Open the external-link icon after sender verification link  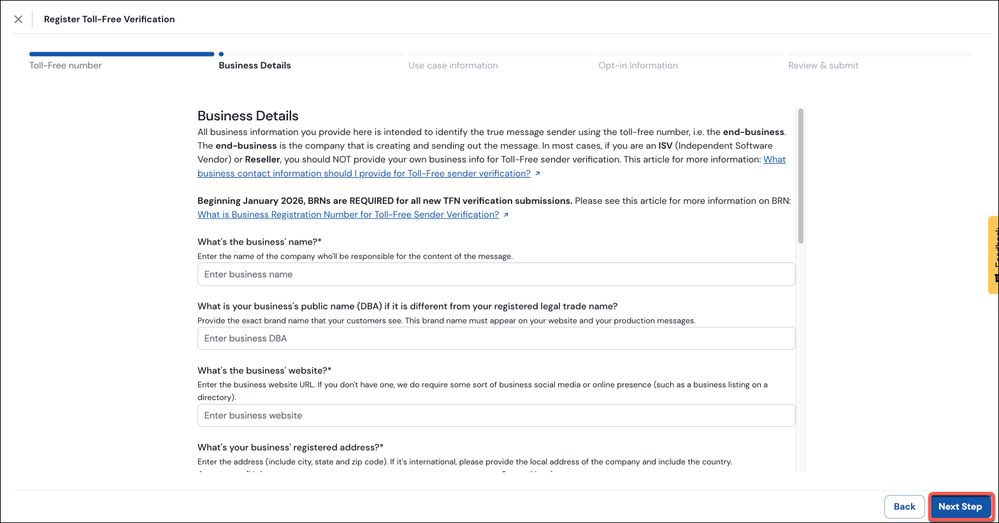pyautogui.click(x=538, y=173)
